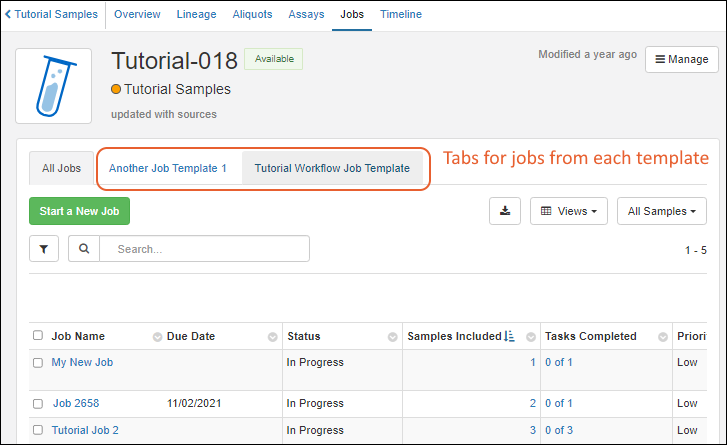This screenshot has height=445, width=727.
Task: Click into the Search input field
Action: tap(205, 249)
